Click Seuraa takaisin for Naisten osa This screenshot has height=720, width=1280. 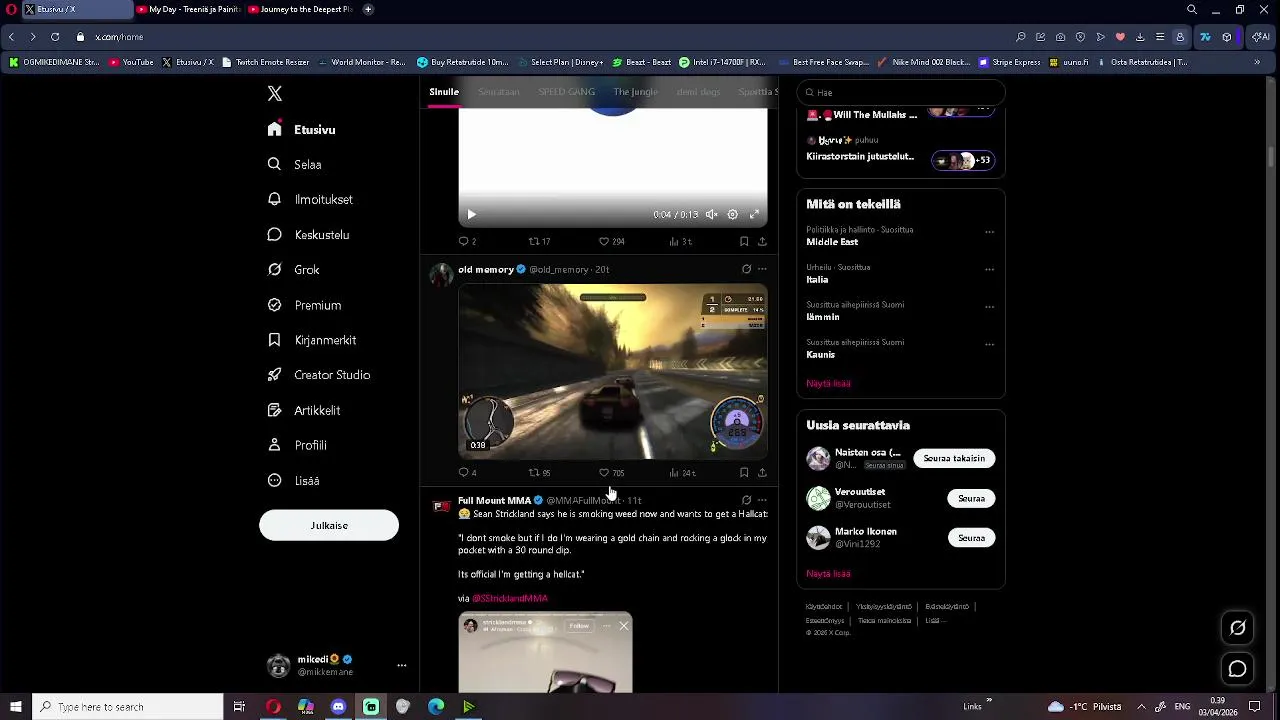point(954,459)
